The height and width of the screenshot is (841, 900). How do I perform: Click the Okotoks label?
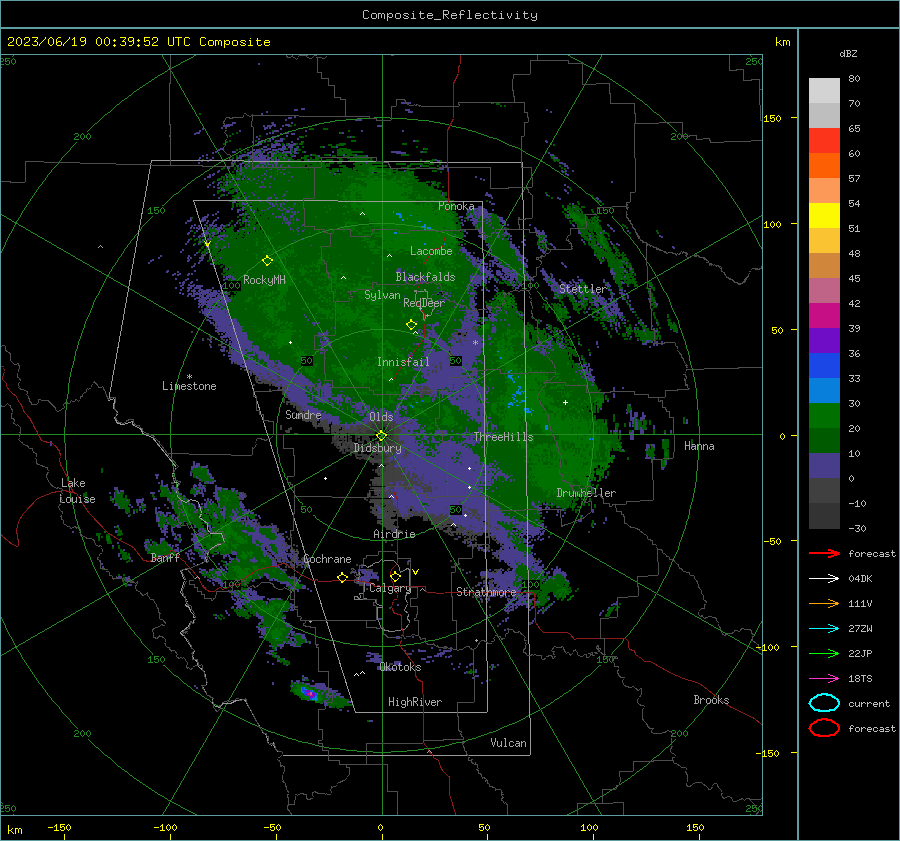[x=400, y=667]
